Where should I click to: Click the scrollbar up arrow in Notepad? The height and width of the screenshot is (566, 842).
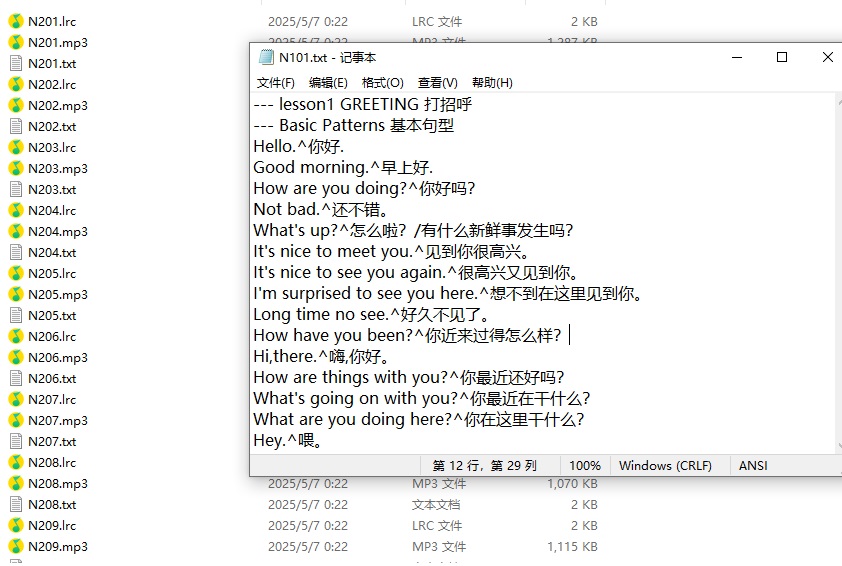pyautogui.click(x=834, y=101)
